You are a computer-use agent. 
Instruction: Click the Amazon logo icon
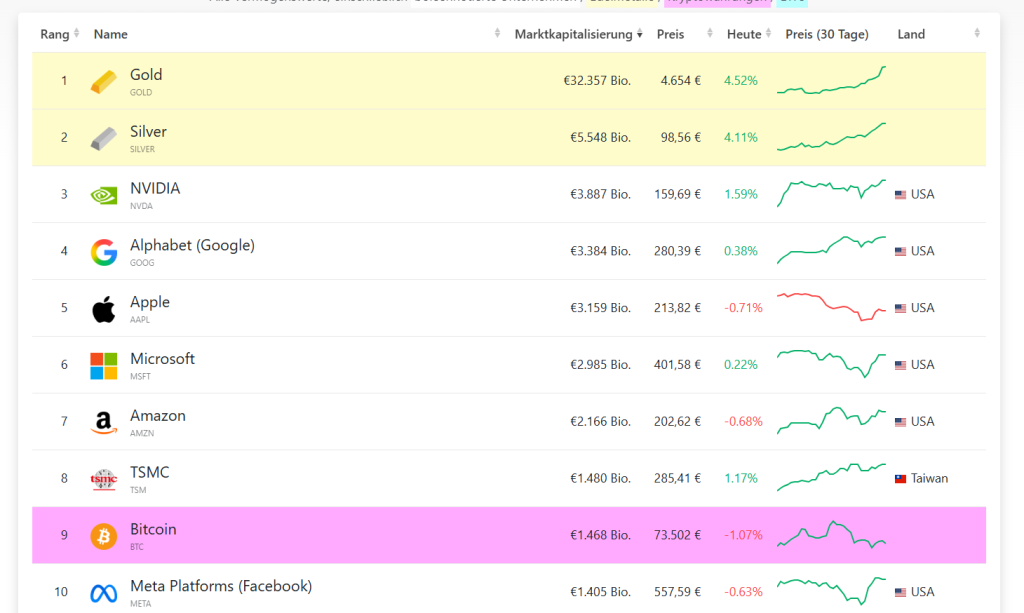pos(104,423)
